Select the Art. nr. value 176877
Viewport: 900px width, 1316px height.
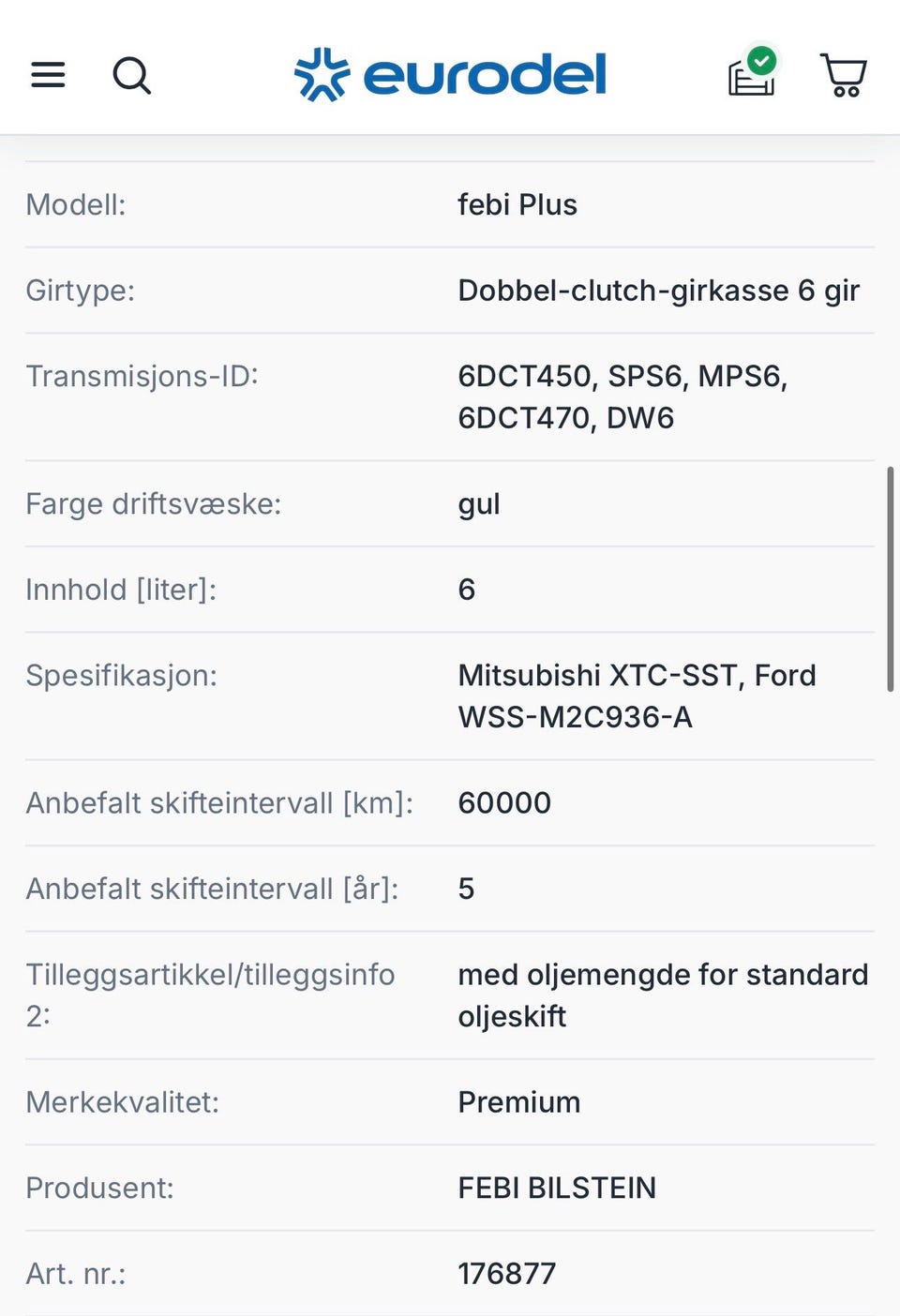pyautogui.click(x=507, y=1273)
